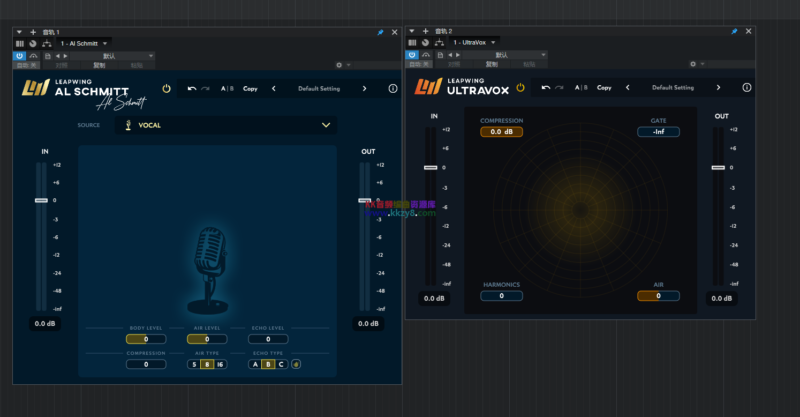Open Default Setting preset list in Al Schmitt
Viewport: 800px width, 417px height.
click(x=319, y=89)
